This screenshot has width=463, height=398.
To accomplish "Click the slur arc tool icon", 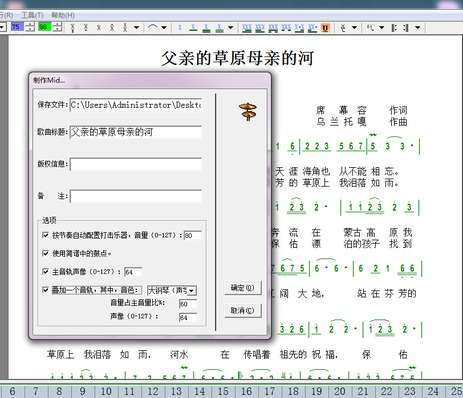I will pos(153,27).
